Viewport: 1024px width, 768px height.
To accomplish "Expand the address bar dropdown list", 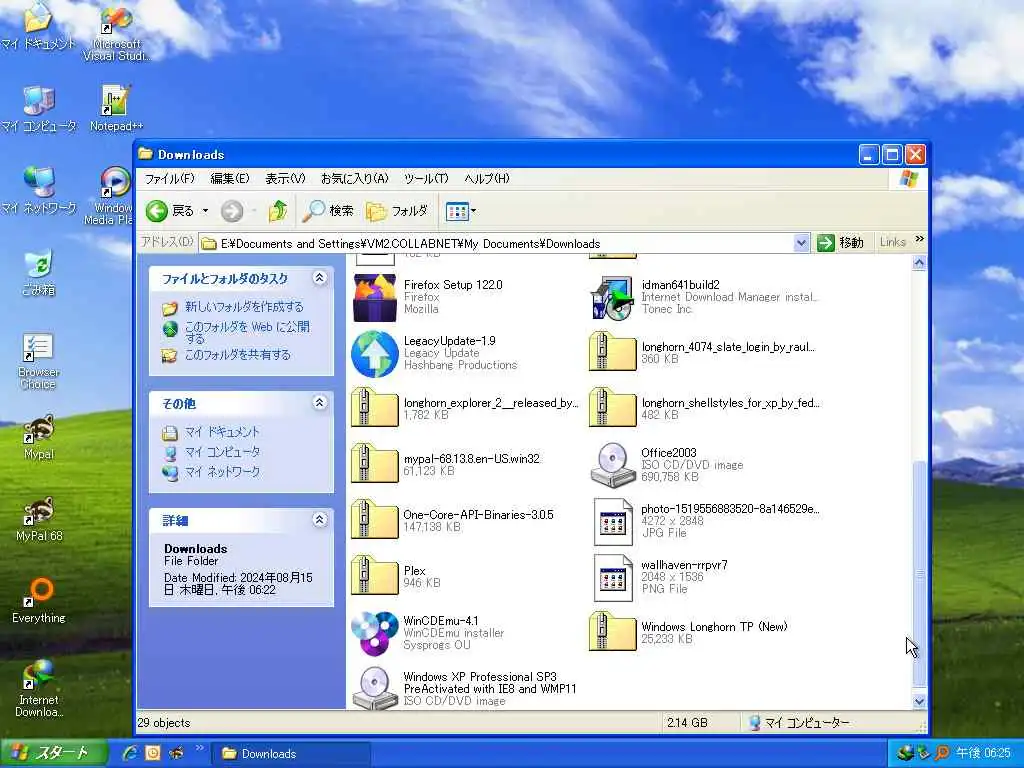I will click(801, 243).
